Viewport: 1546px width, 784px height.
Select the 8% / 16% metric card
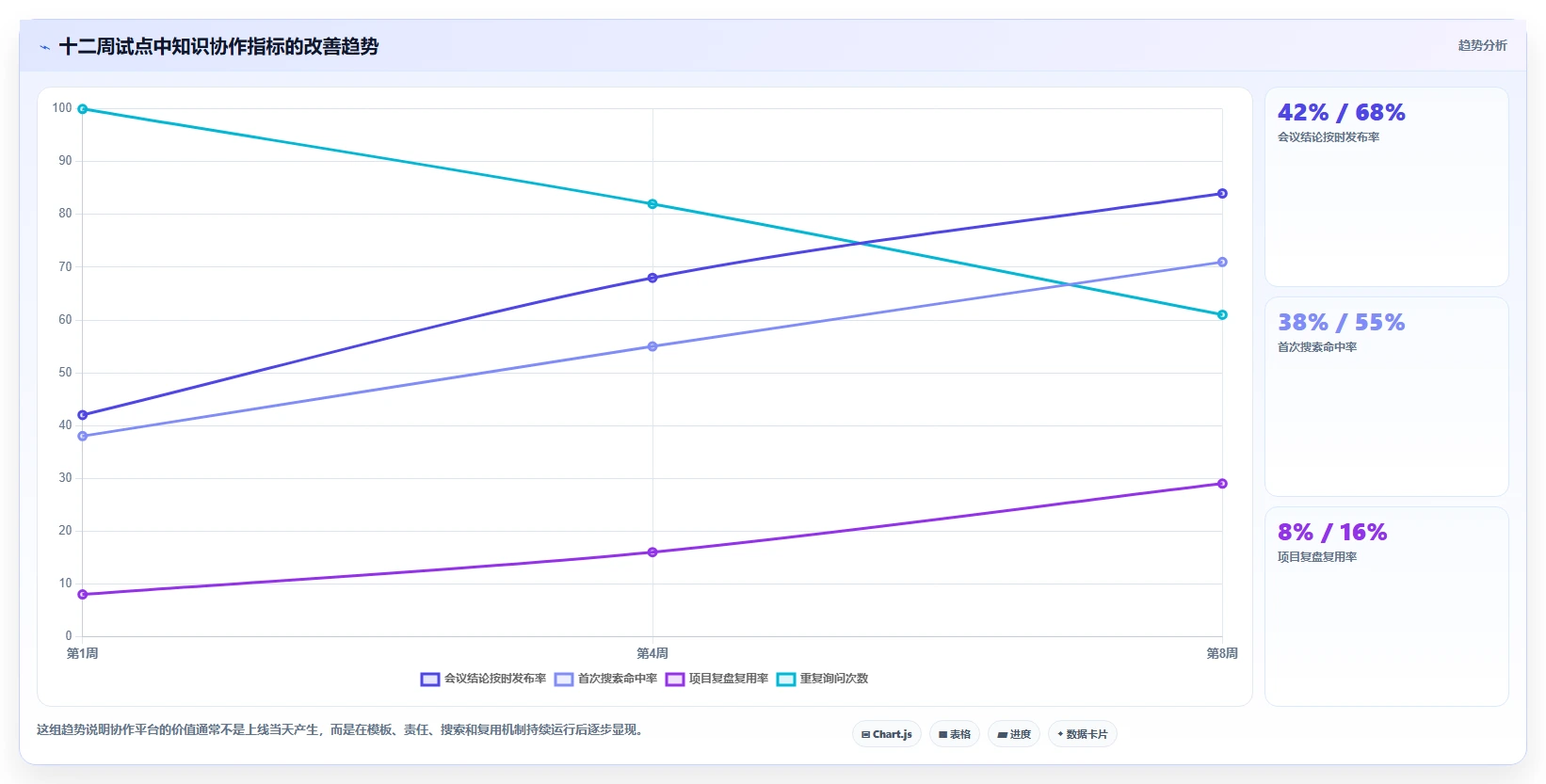pyautogui.click(x=1386, y=607)
